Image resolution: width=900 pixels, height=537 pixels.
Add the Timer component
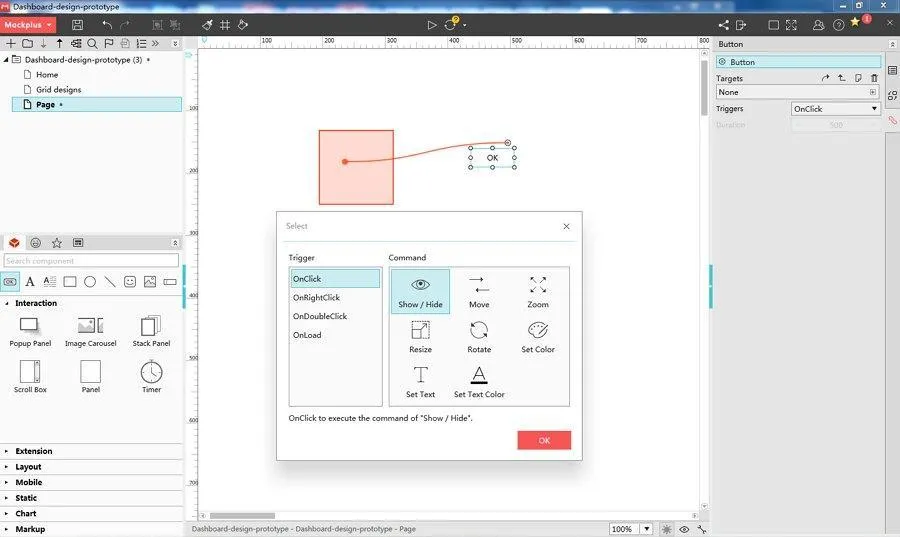coord(152,376)
